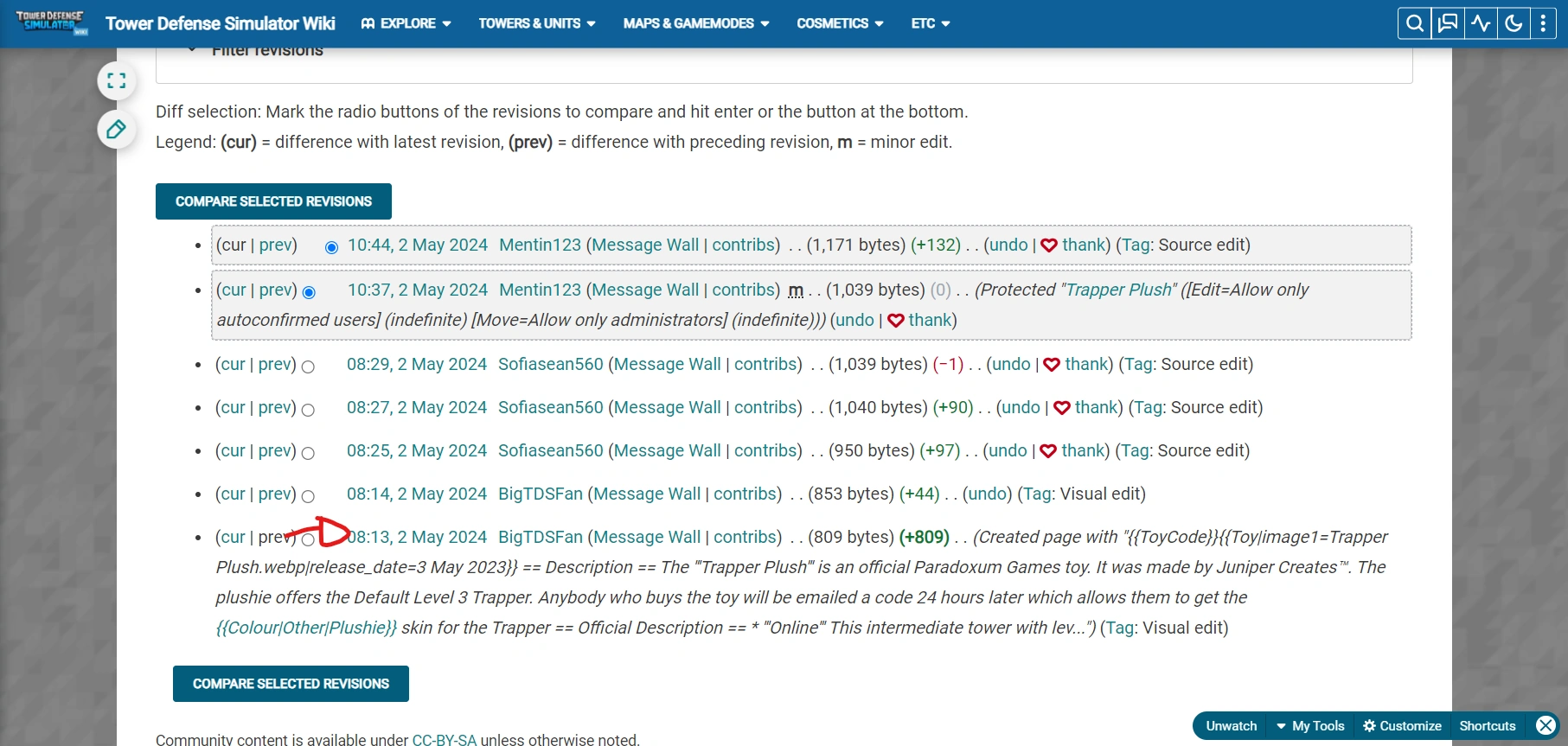1568x746 pixels.
Task: Click undo for the 10:44 revision
Action: [1008, 245]
